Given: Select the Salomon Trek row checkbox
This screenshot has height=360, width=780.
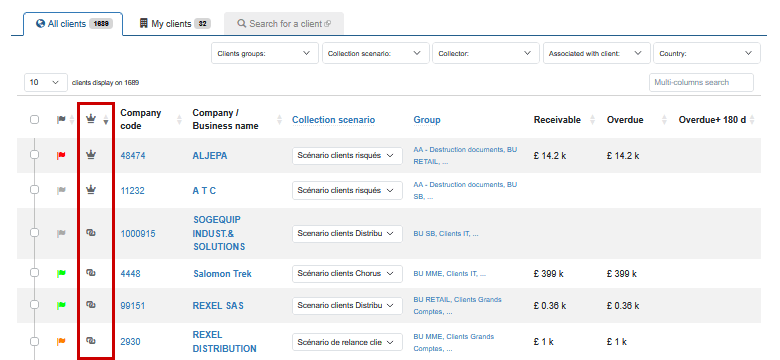Looking at the screenshot, I should [34, 272].
